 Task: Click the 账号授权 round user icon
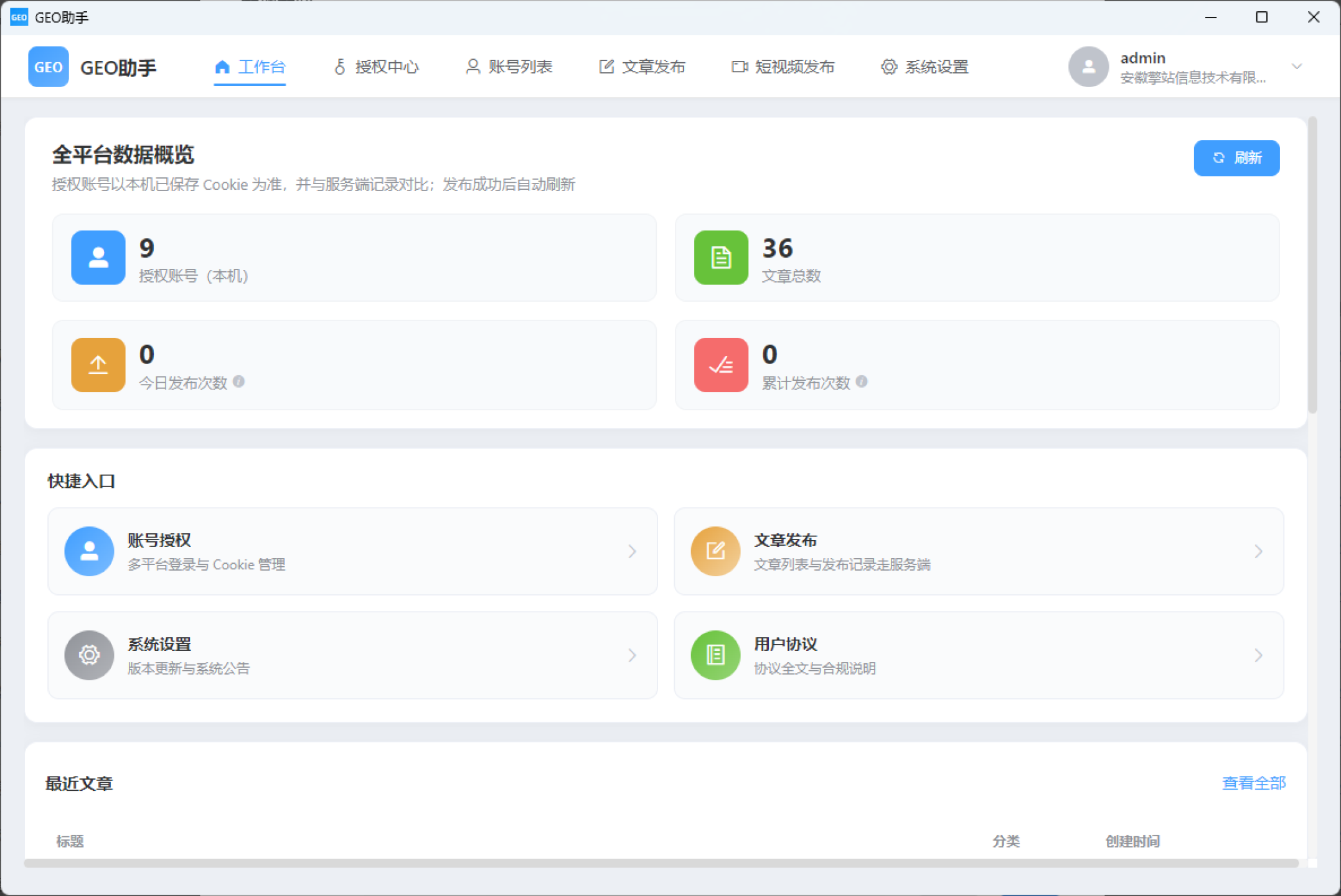click(89, 551)
